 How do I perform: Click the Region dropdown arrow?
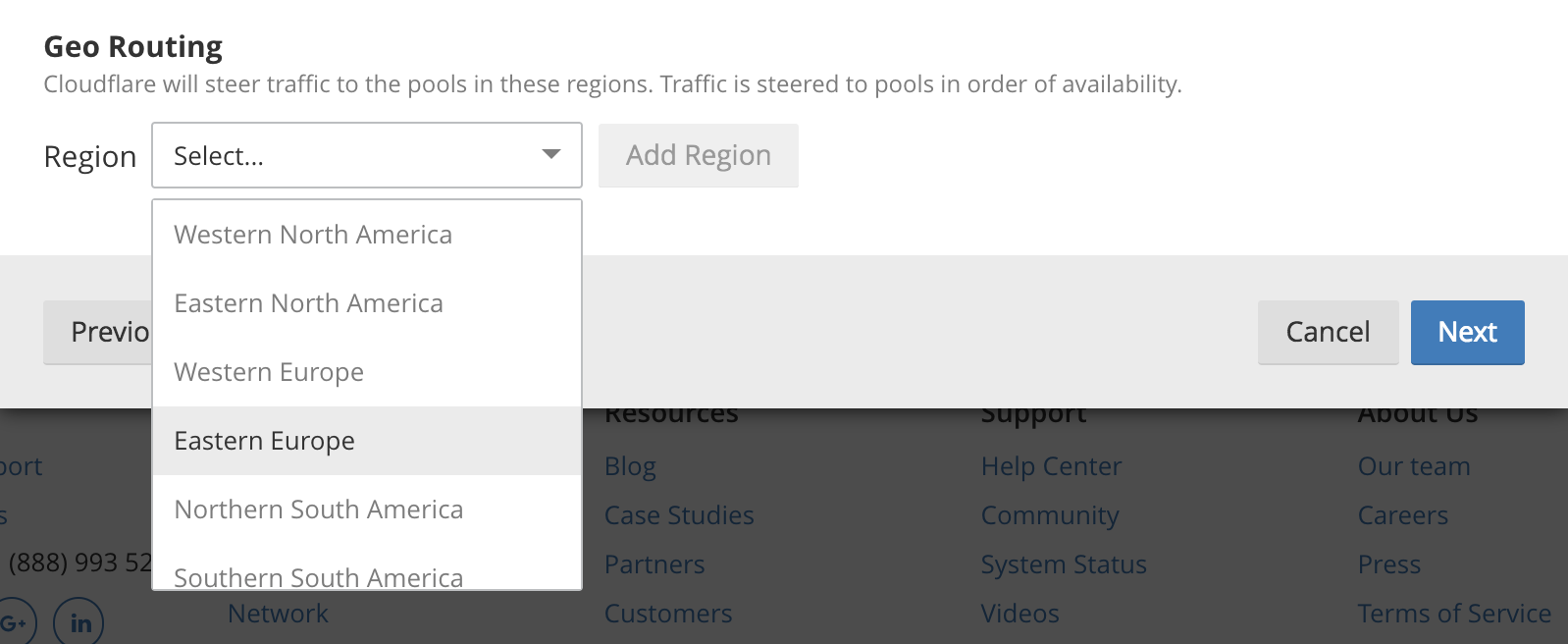[551, 154]
